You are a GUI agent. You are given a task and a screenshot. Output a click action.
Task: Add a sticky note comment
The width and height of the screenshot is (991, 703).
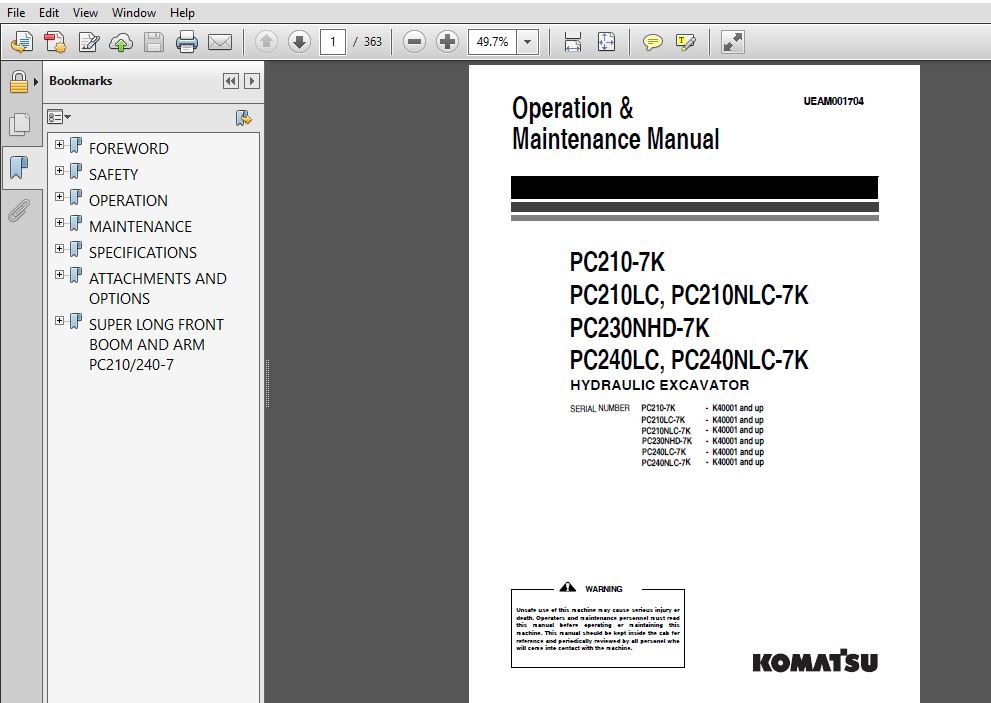pos(652,42)
